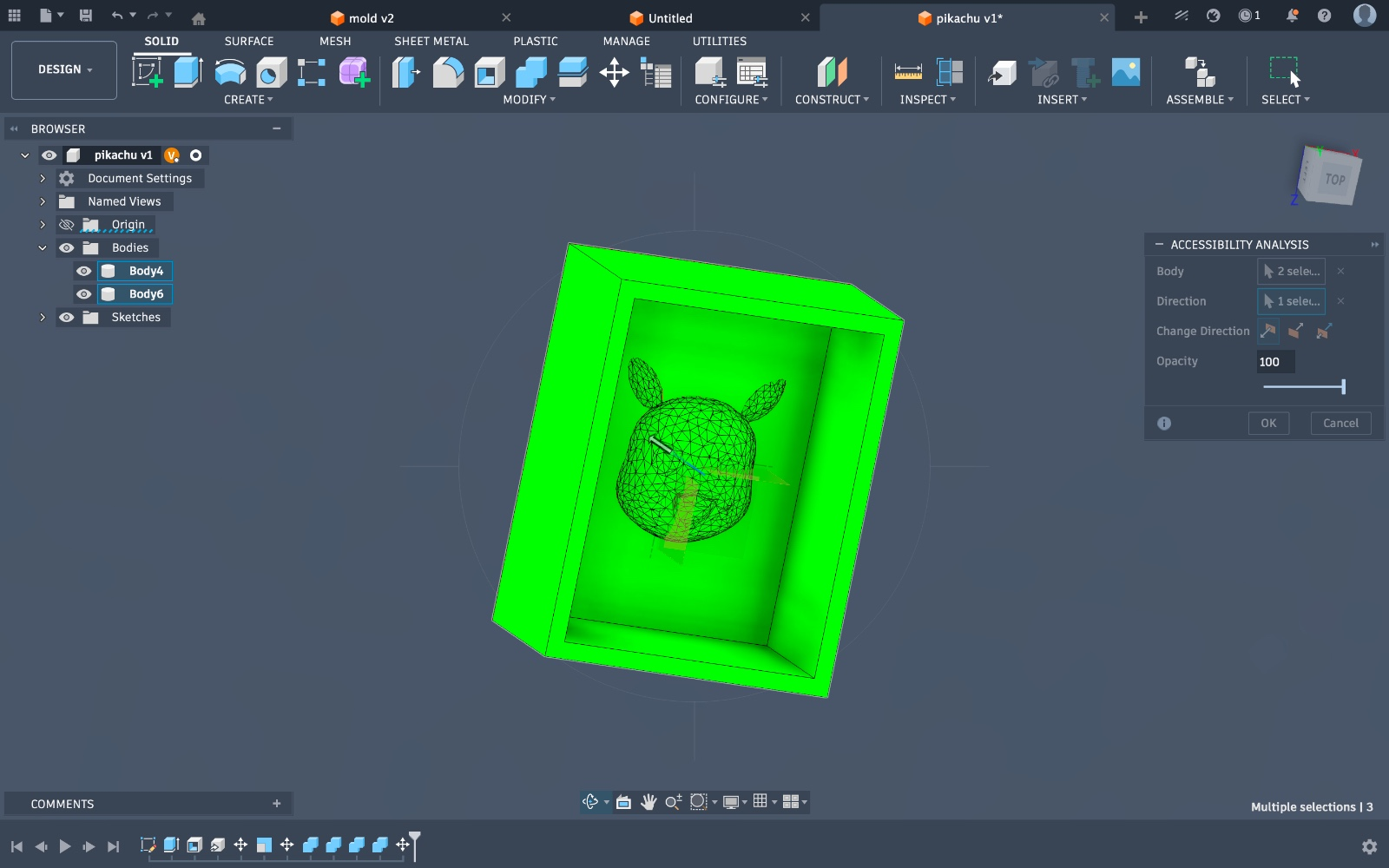Confirm analysis with OK button

click(1268, 424)
